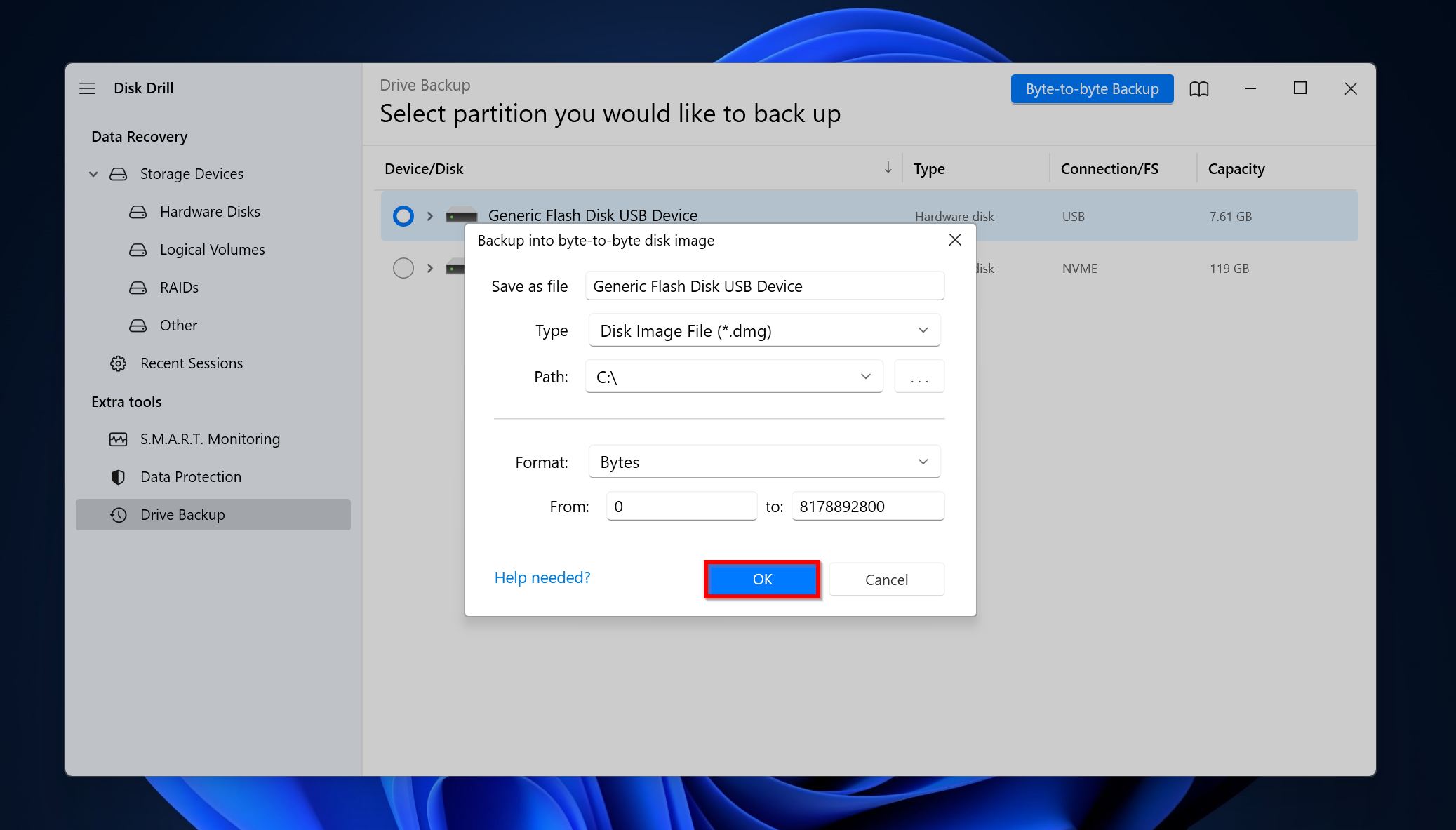Click the Cancel button to dismiss dialog

tap(884, 579)
